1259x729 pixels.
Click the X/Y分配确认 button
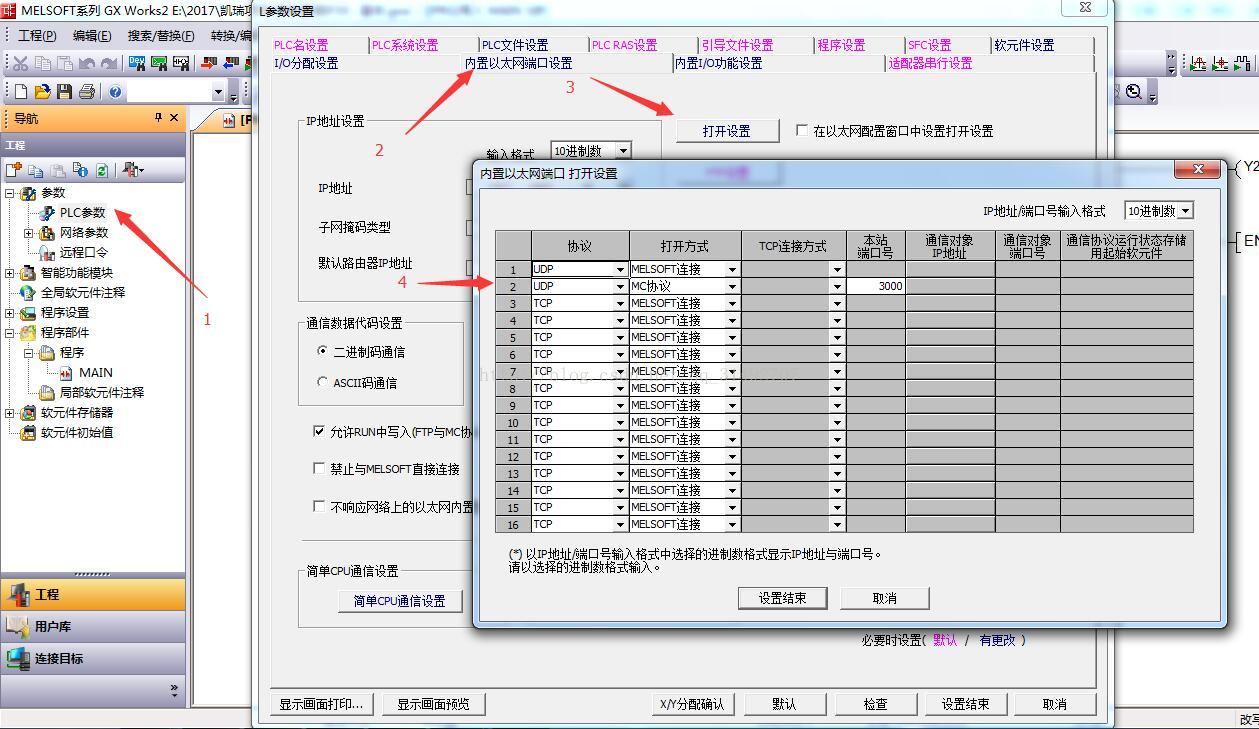point(691,704)
